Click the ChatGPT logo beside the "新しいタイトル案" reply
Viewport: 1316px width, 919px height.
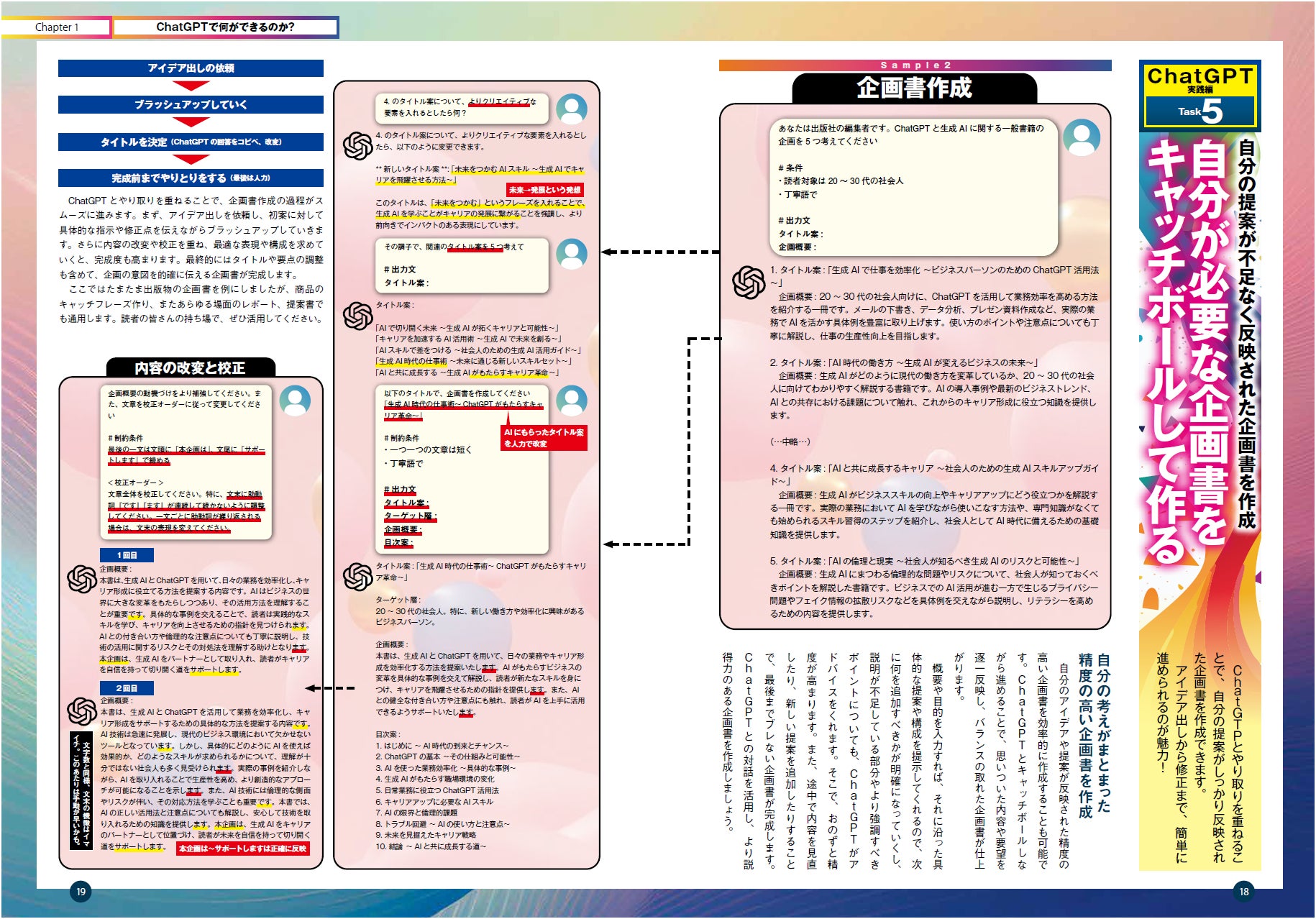coord(357,146)
